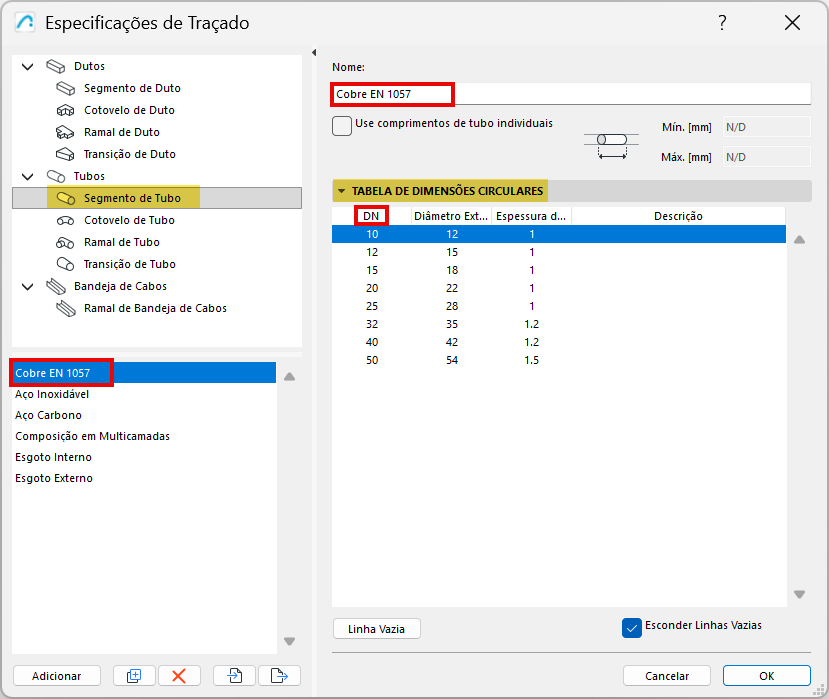Click the Ramal de Duto icon

pyautogui.click(x=66, y=132)
